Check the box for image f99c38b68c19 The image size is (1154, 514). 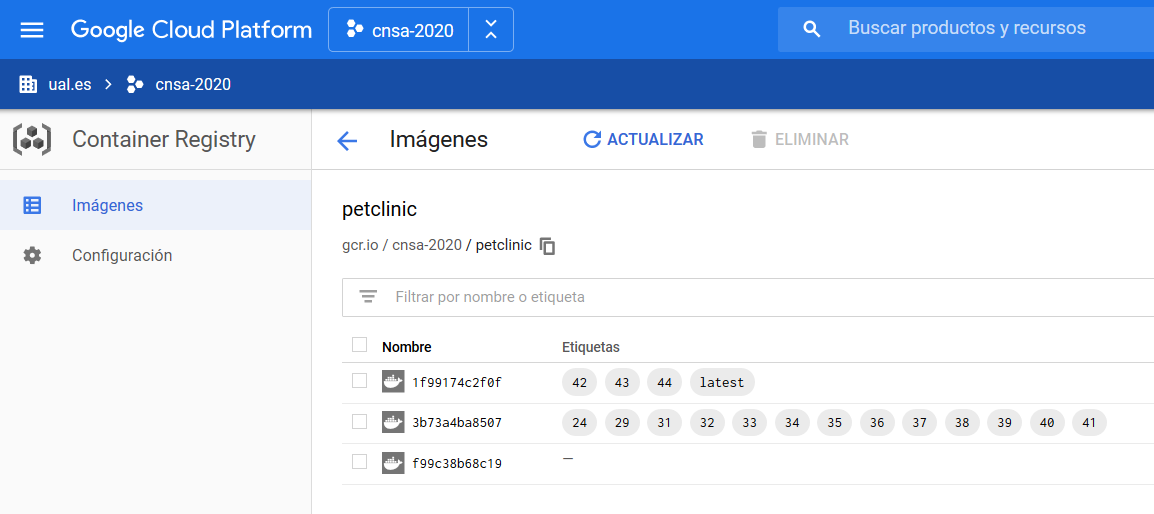(359, 462)
